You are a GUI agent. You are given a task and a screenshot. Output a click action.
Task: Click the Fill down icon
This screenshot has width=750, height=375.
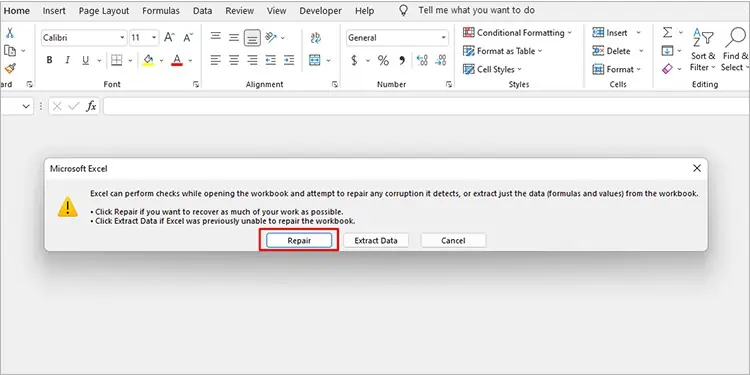(x=667, y=51)
